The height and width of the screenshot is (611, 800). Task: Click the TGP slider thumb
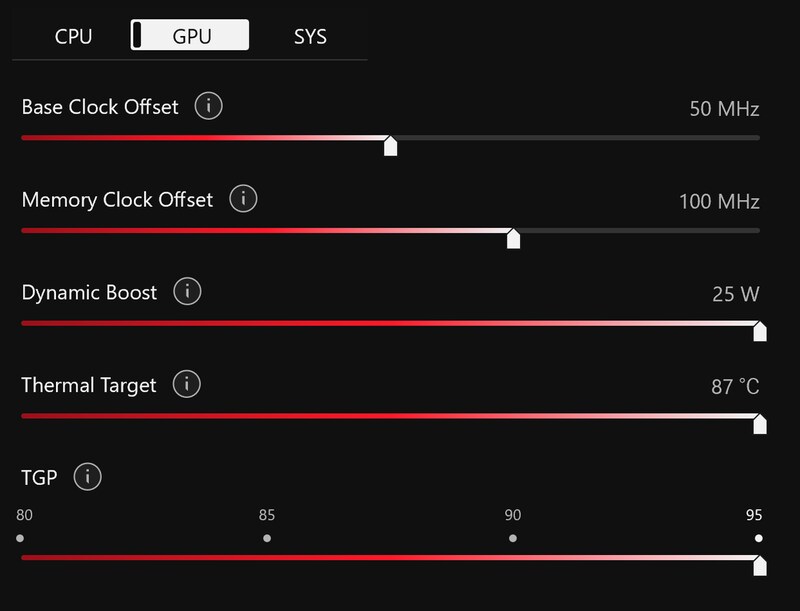tap(760, 566)
